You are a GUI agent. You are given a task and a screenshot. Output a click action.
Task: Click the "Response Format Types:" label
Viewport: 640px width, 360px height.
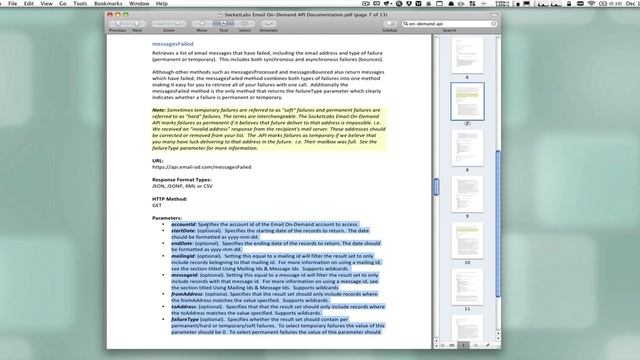point(182,180)
